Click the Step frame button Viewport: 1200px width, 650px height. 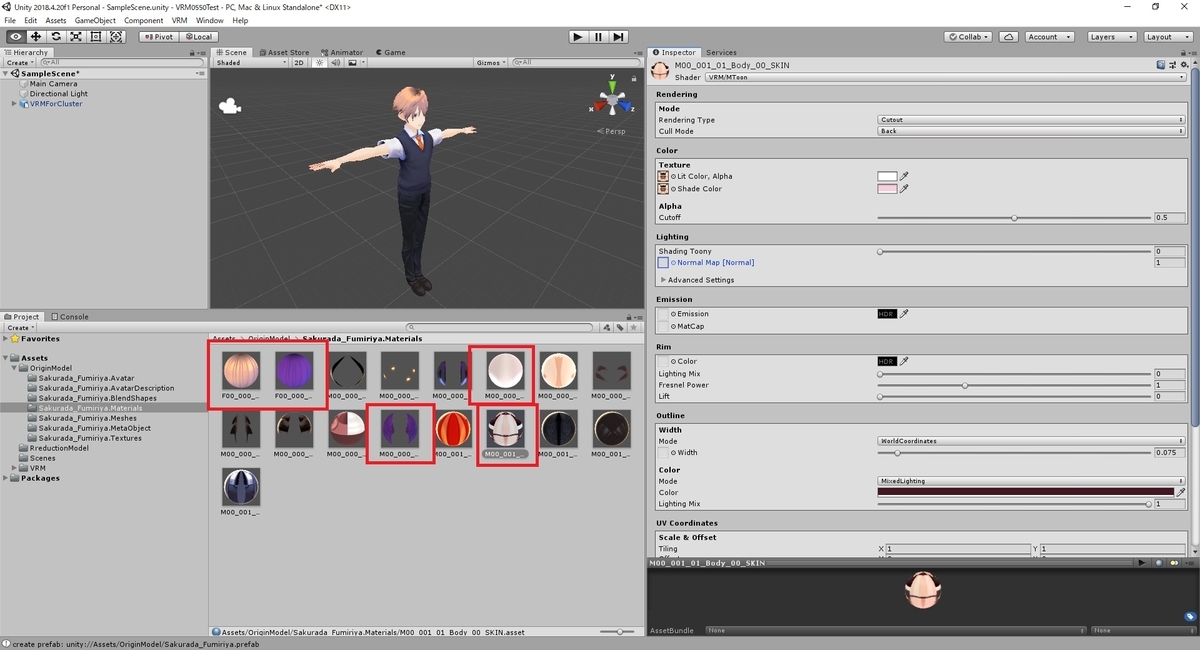coord(618,37)
